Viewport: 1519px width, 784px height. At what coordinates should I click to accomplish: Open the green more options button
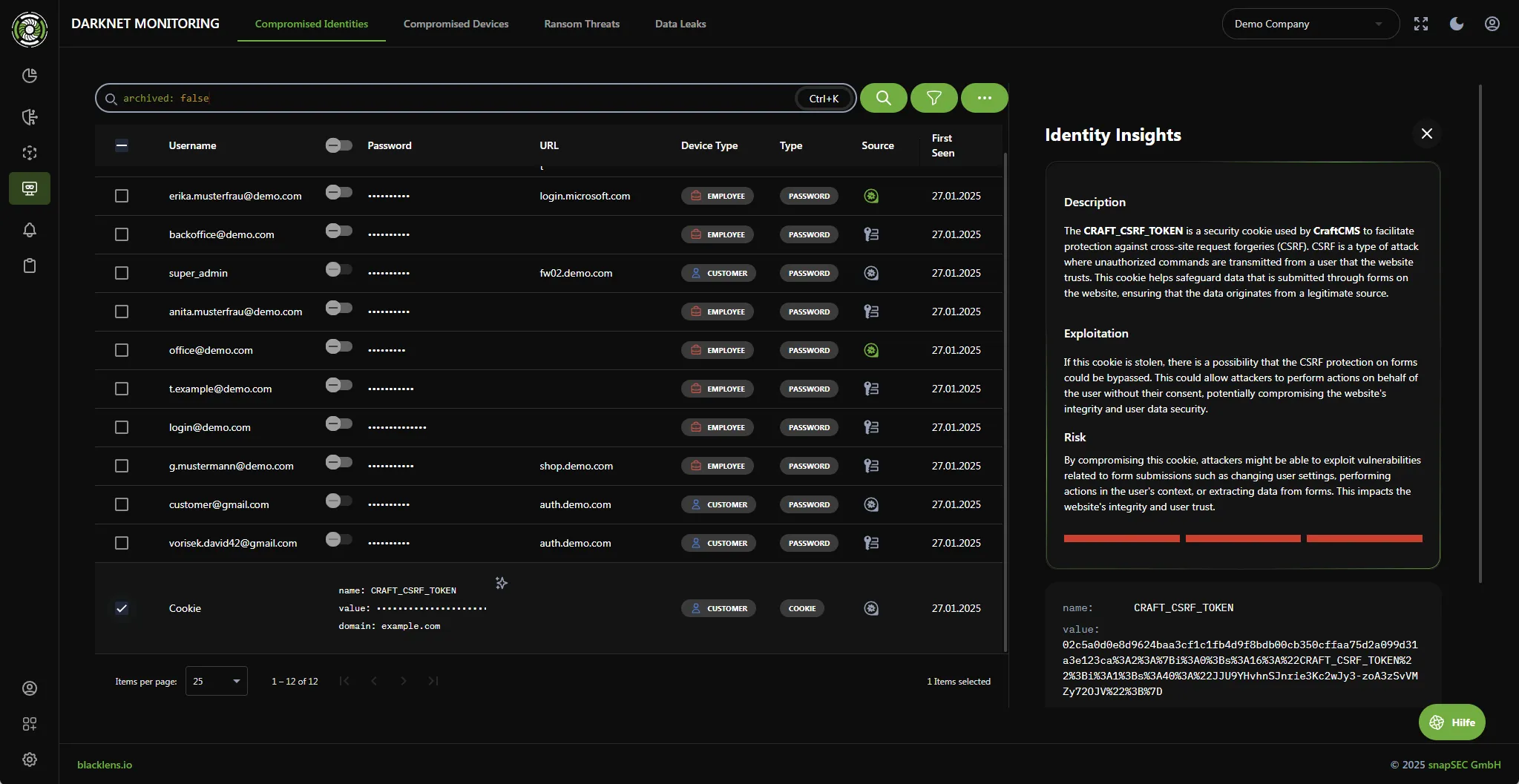[984, 98]
